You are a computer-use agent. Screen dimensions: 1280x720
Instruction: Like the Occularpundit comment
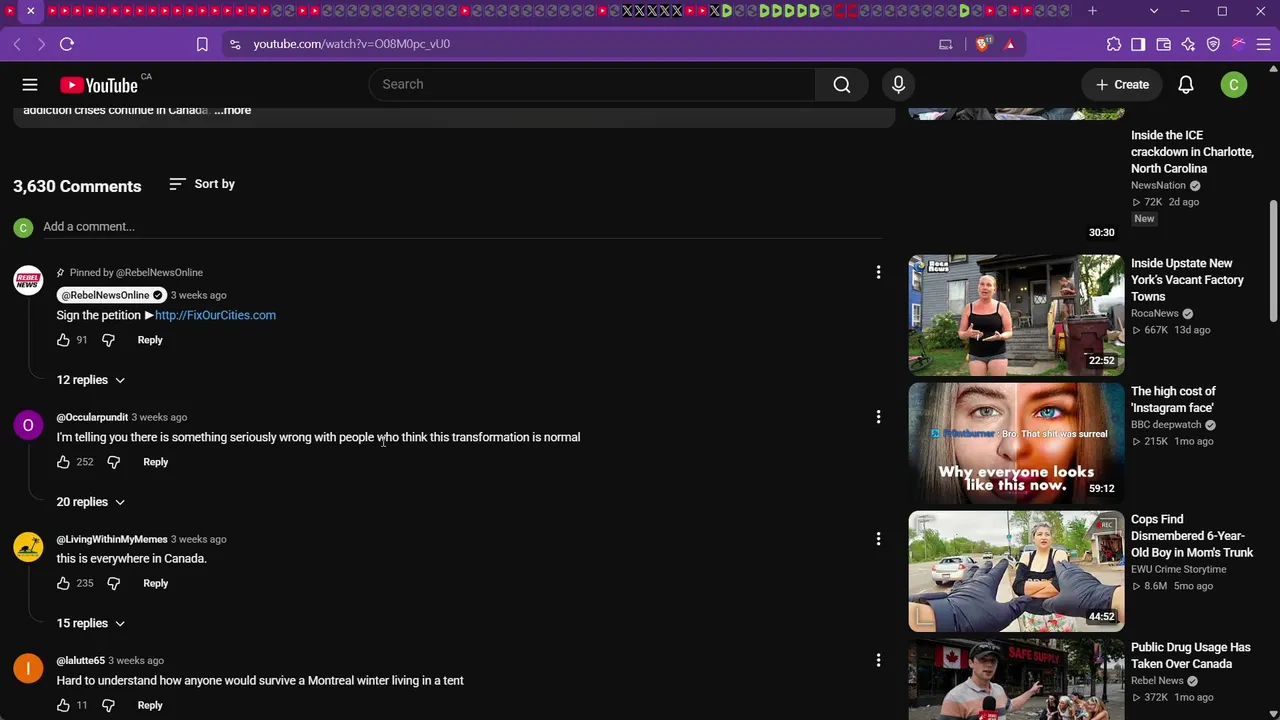63,462
